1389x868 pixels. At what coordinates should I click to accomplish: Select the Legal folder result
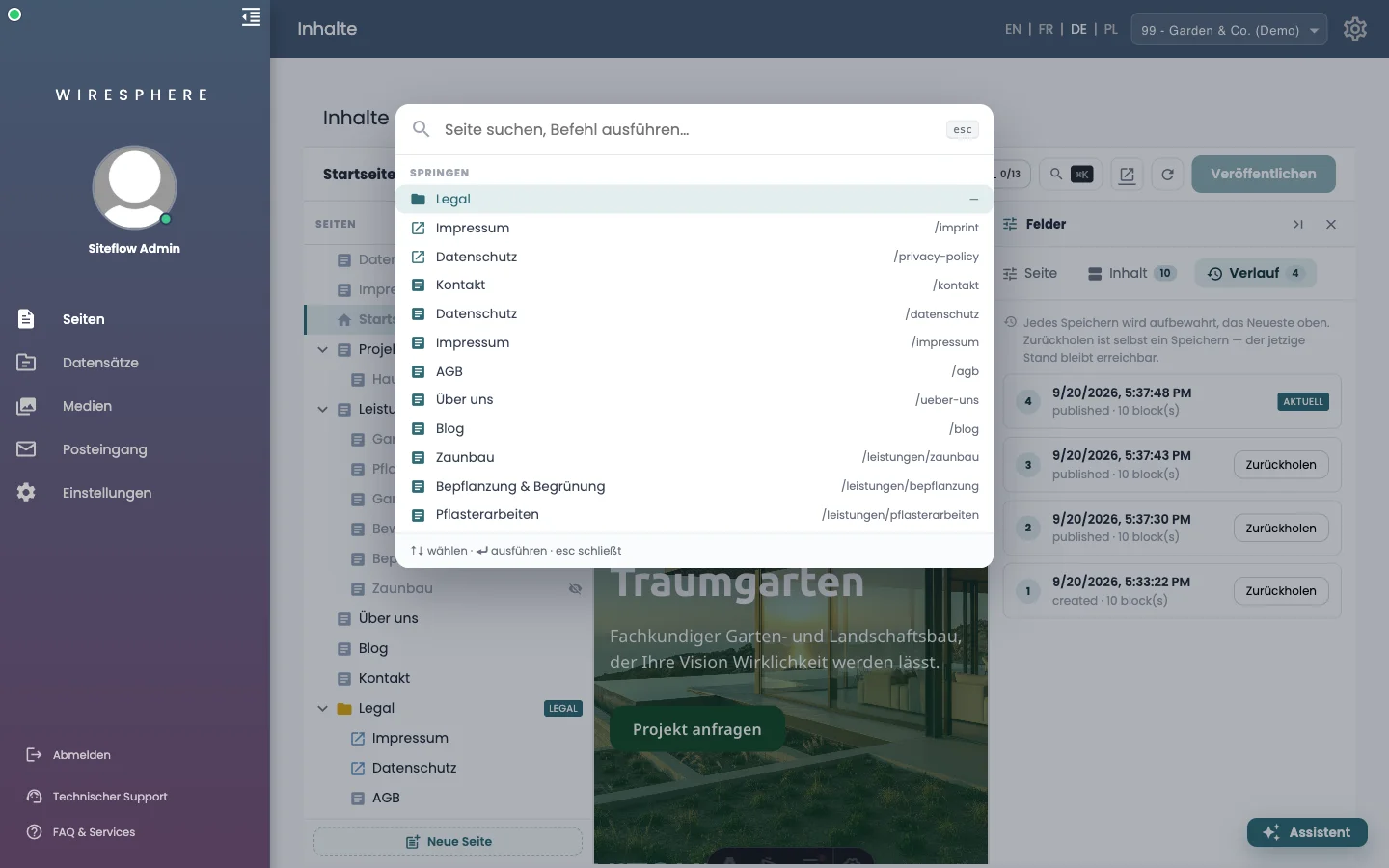point(694,199)
